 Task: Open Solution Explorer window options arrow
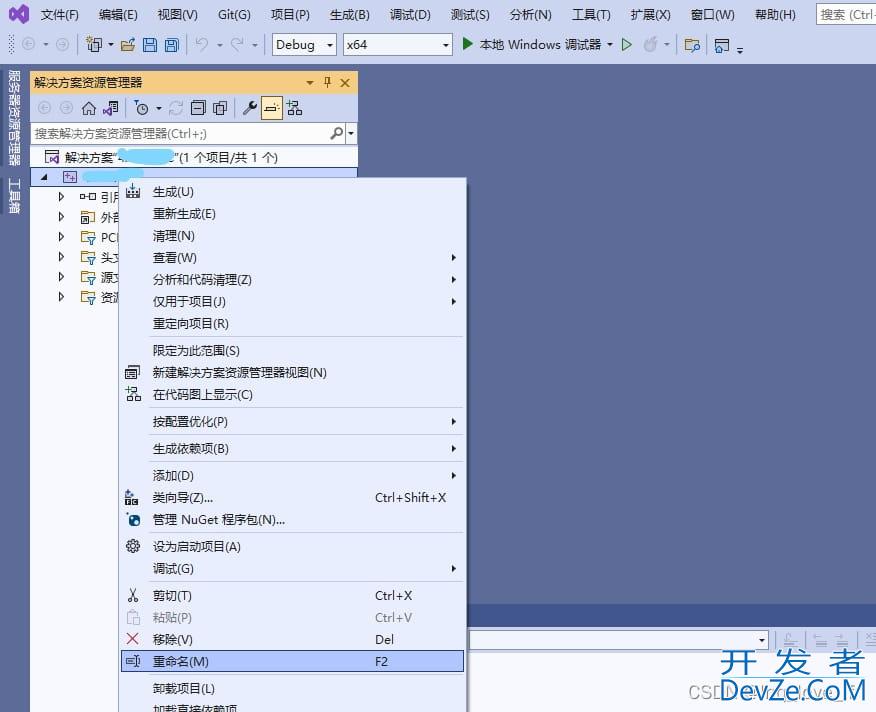pos(310,83)
